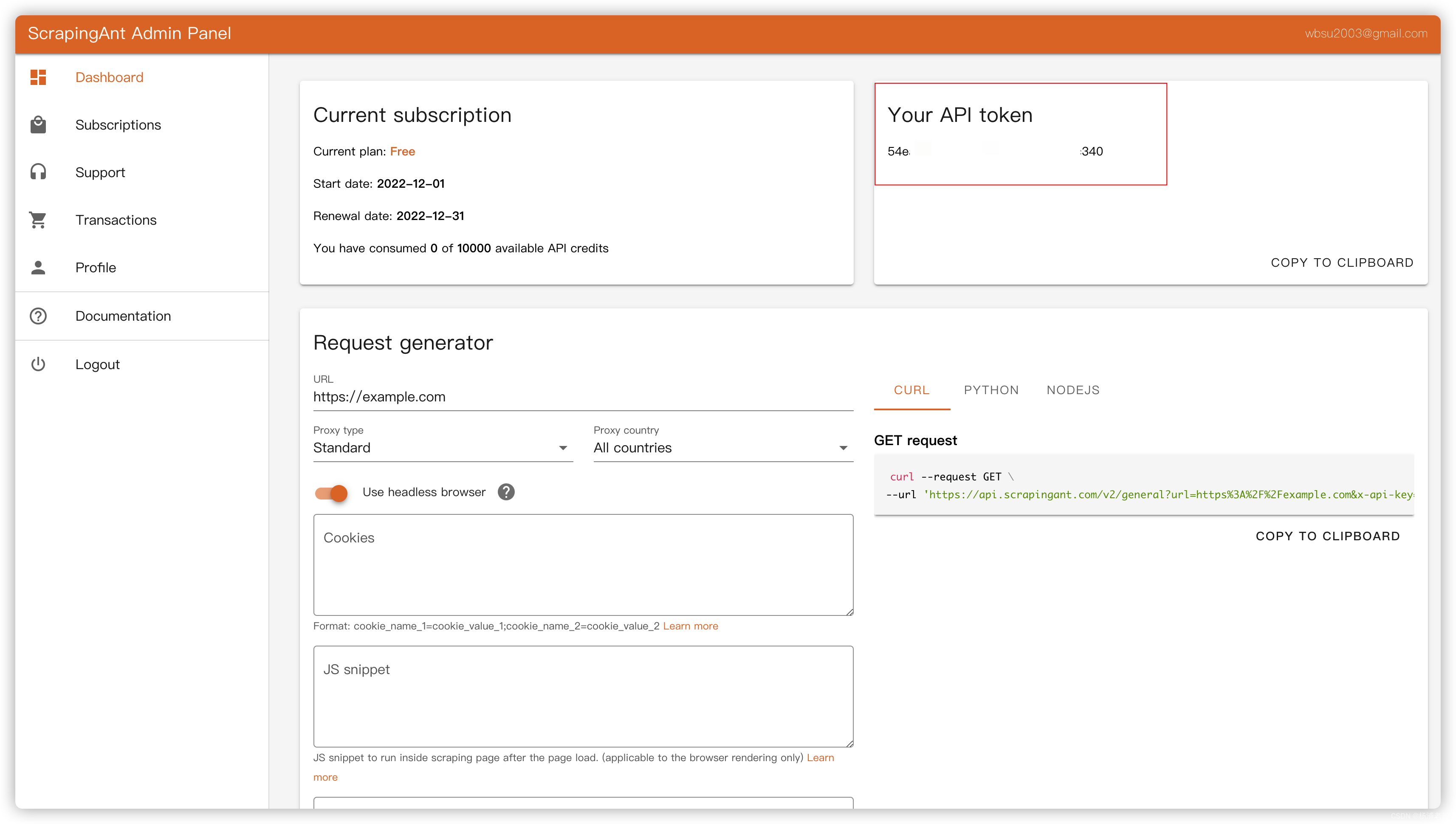Click into the Cookies text area
This screenshot has width=1456, height=824.
pyautogui.click(x=583, y=564)
